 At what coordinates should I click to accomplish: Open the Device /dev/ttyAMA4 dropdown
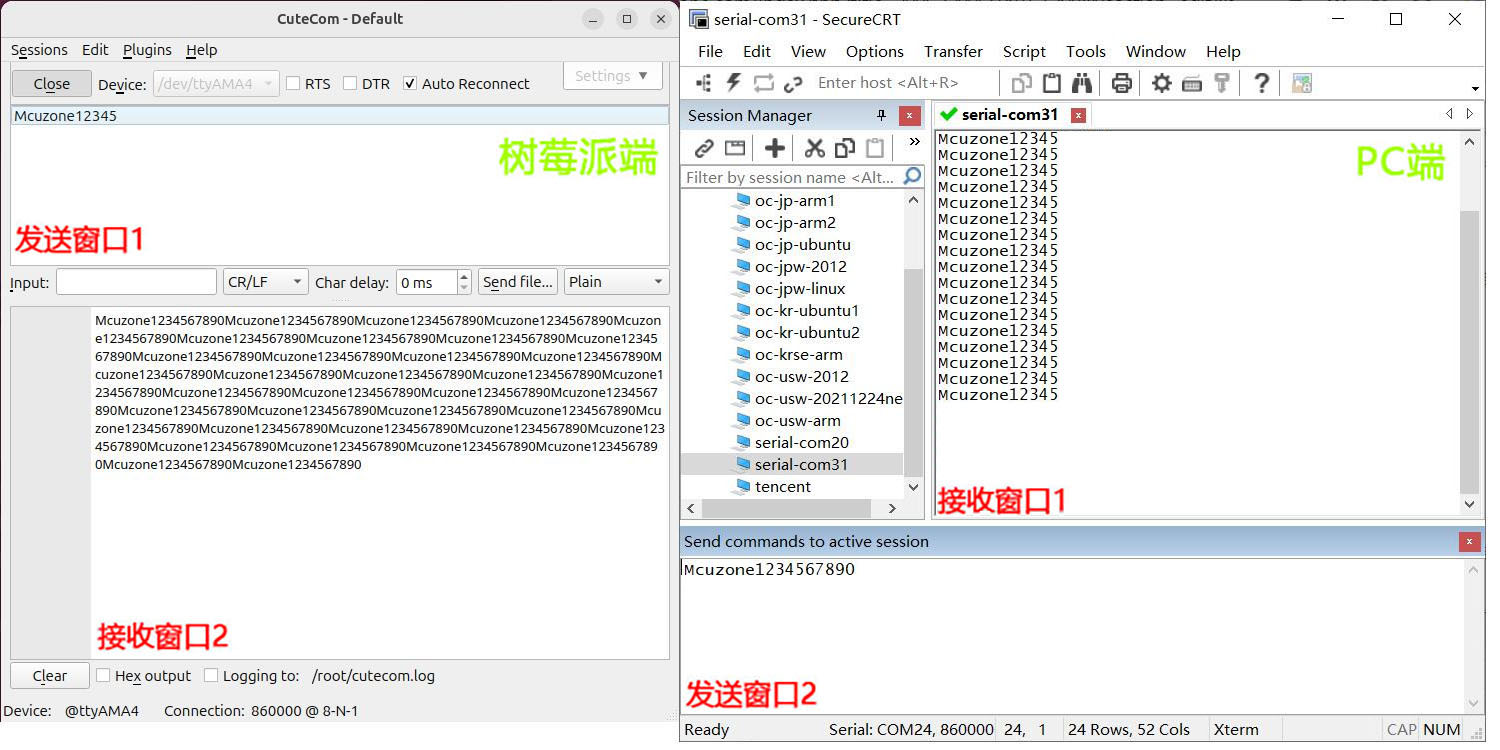[x=216, y=84]
